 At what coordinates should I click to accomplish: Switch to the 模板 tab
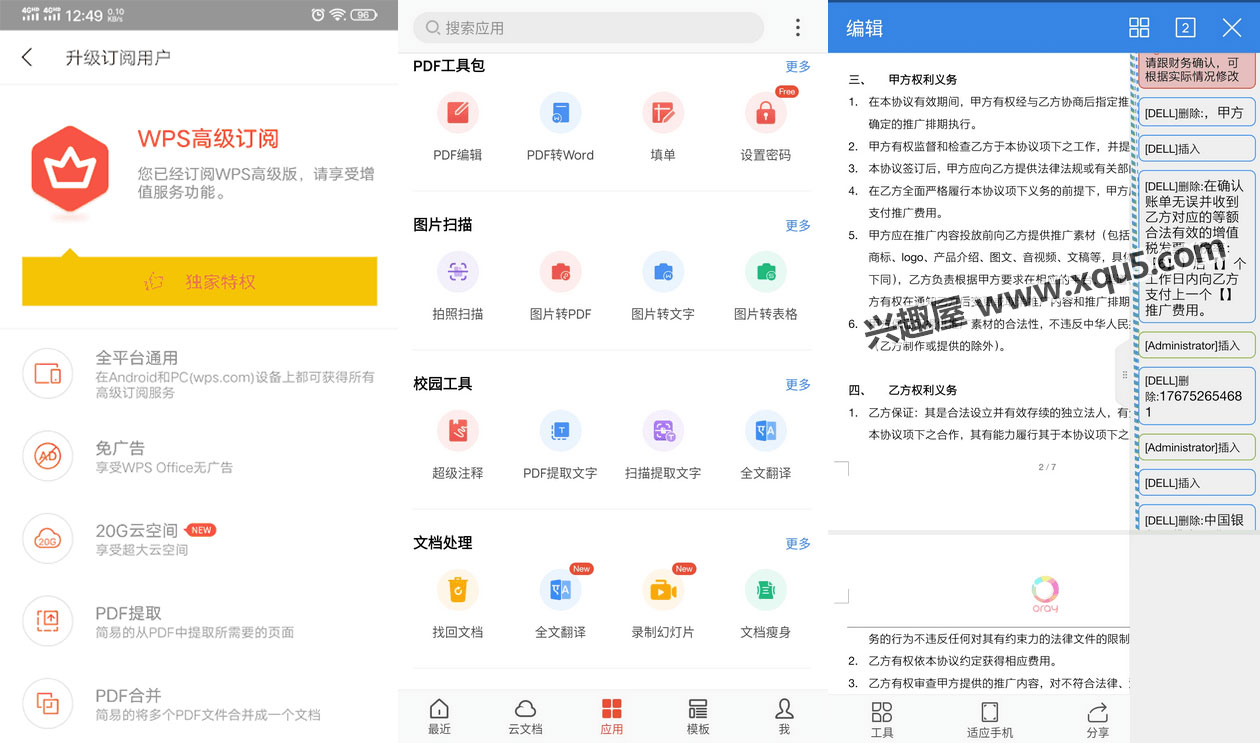[698, 716]
